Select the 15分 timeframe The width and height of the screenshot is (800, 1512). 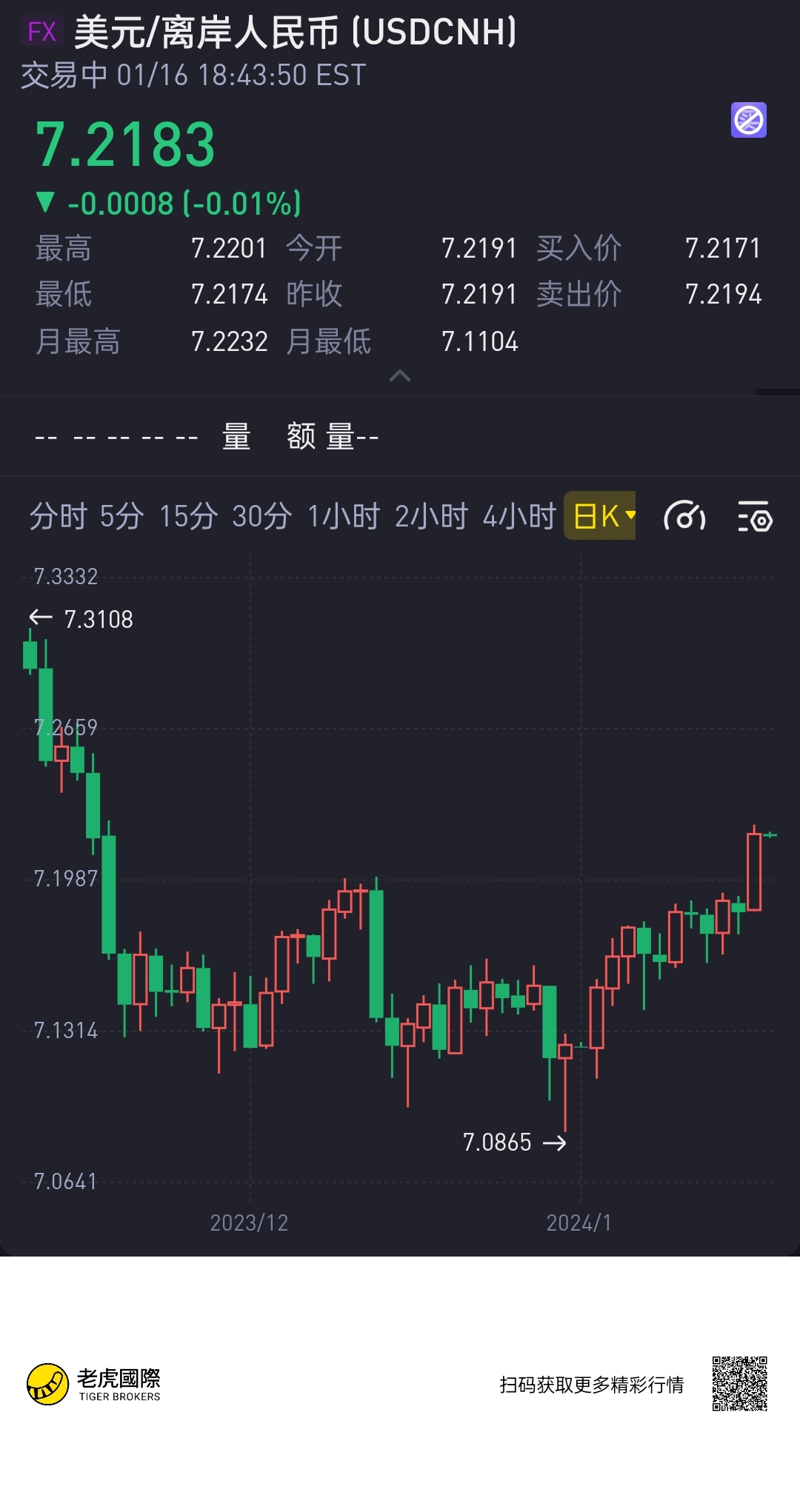[x=189, y=516]
